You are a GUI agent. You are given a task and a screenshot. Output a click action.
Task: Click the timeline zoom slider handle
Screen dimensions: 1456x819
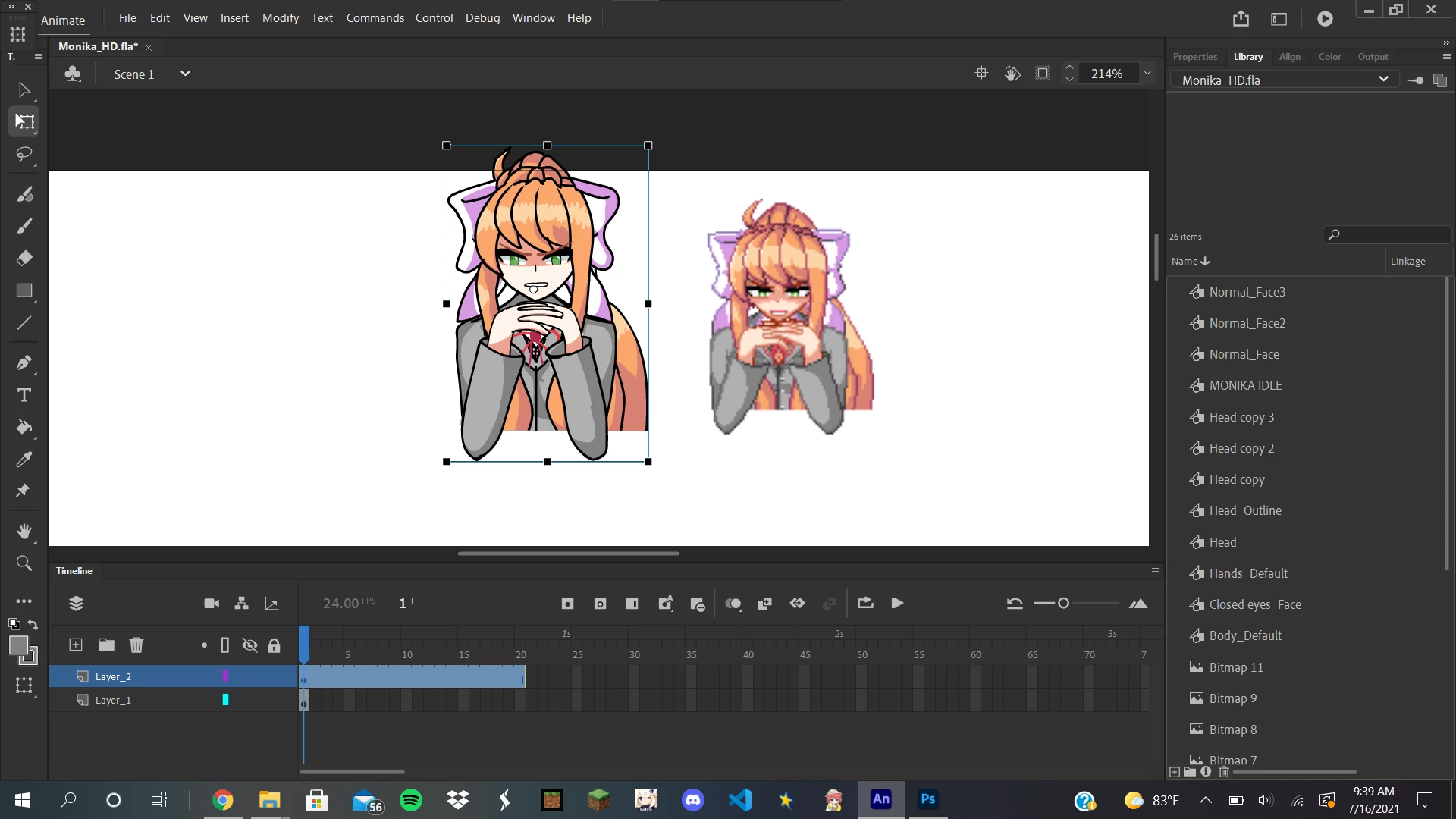[1063, 603]
